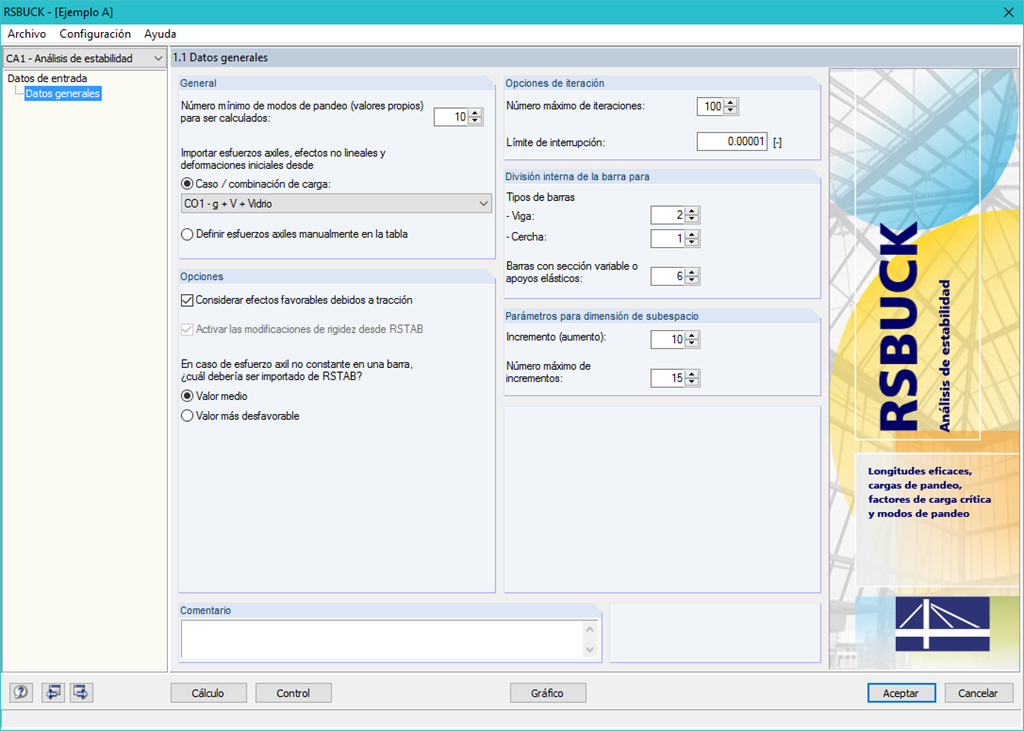The height and width of the screenshot is (731, 1024).
Task: Click the Gráfico button
Action: pyautogui.click(x=547, y=693)
